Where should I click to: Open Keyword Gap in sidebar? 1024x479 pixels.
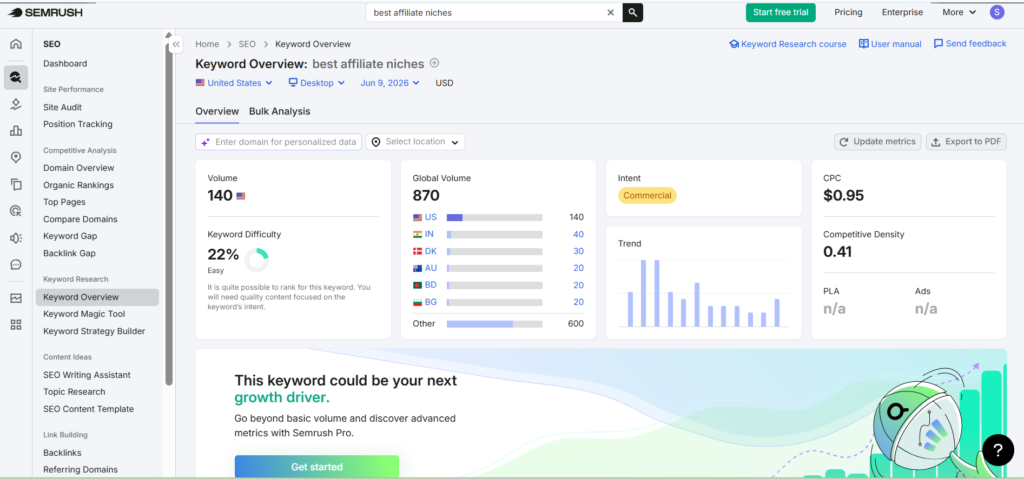point(71,236)
